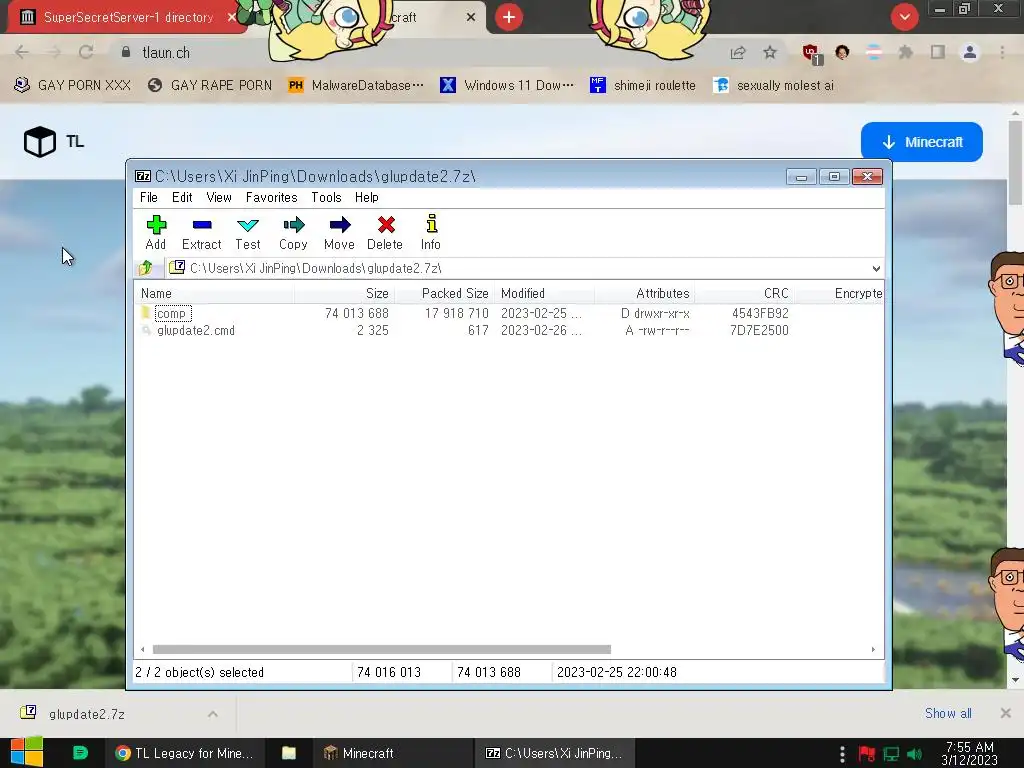Select the glupdate2.cmd file
Viewport: 1024px width, 768px height.
coord(196,330)
